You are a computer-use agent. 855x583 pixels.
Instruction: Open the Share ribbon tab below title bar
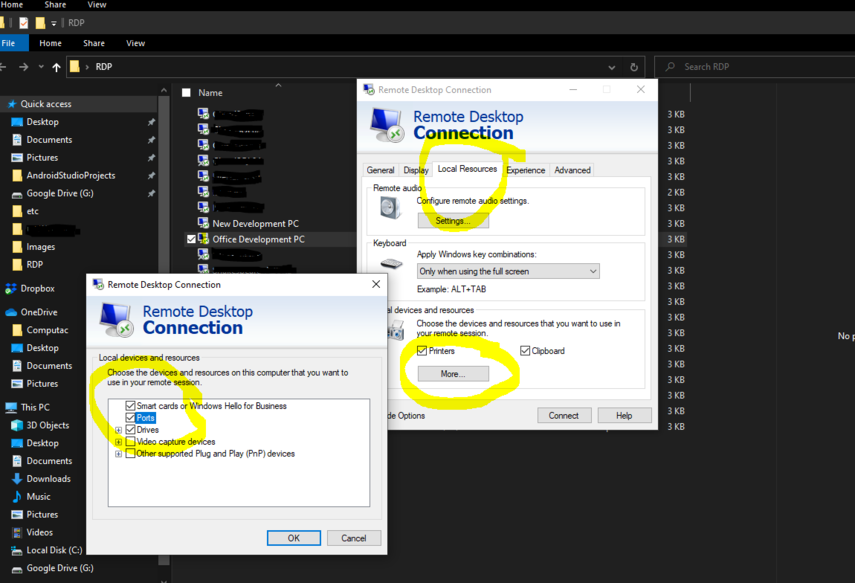click(x=94, y=43)
